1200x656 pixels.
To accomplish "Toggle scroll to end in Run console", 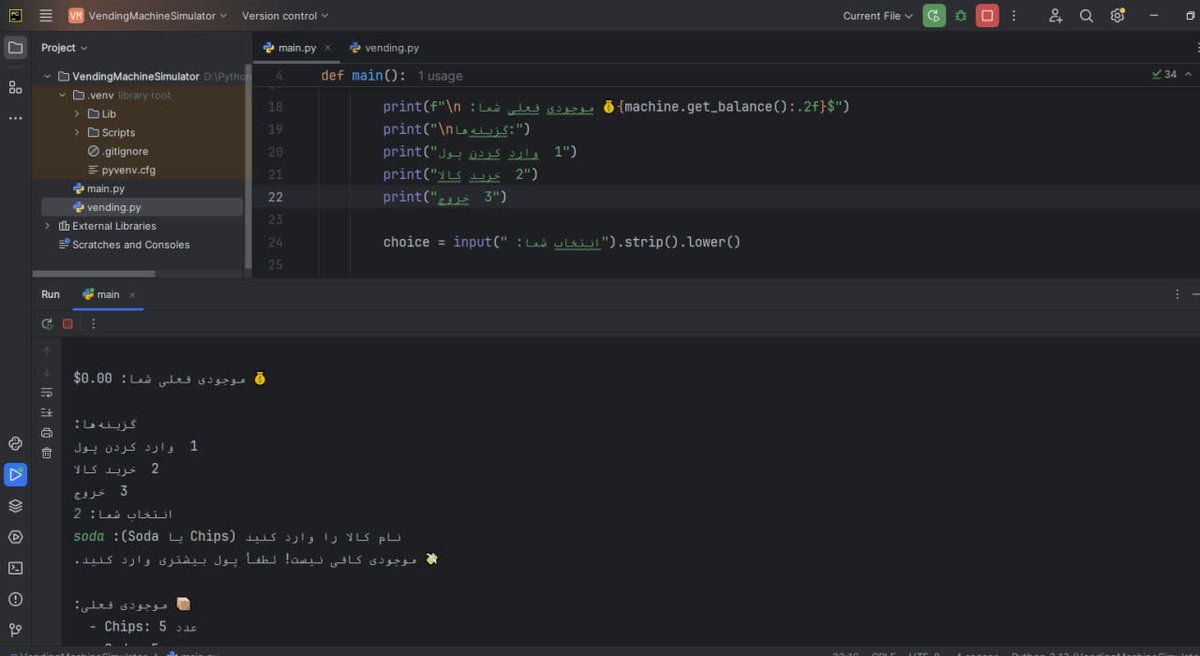I will pos(47,412).
